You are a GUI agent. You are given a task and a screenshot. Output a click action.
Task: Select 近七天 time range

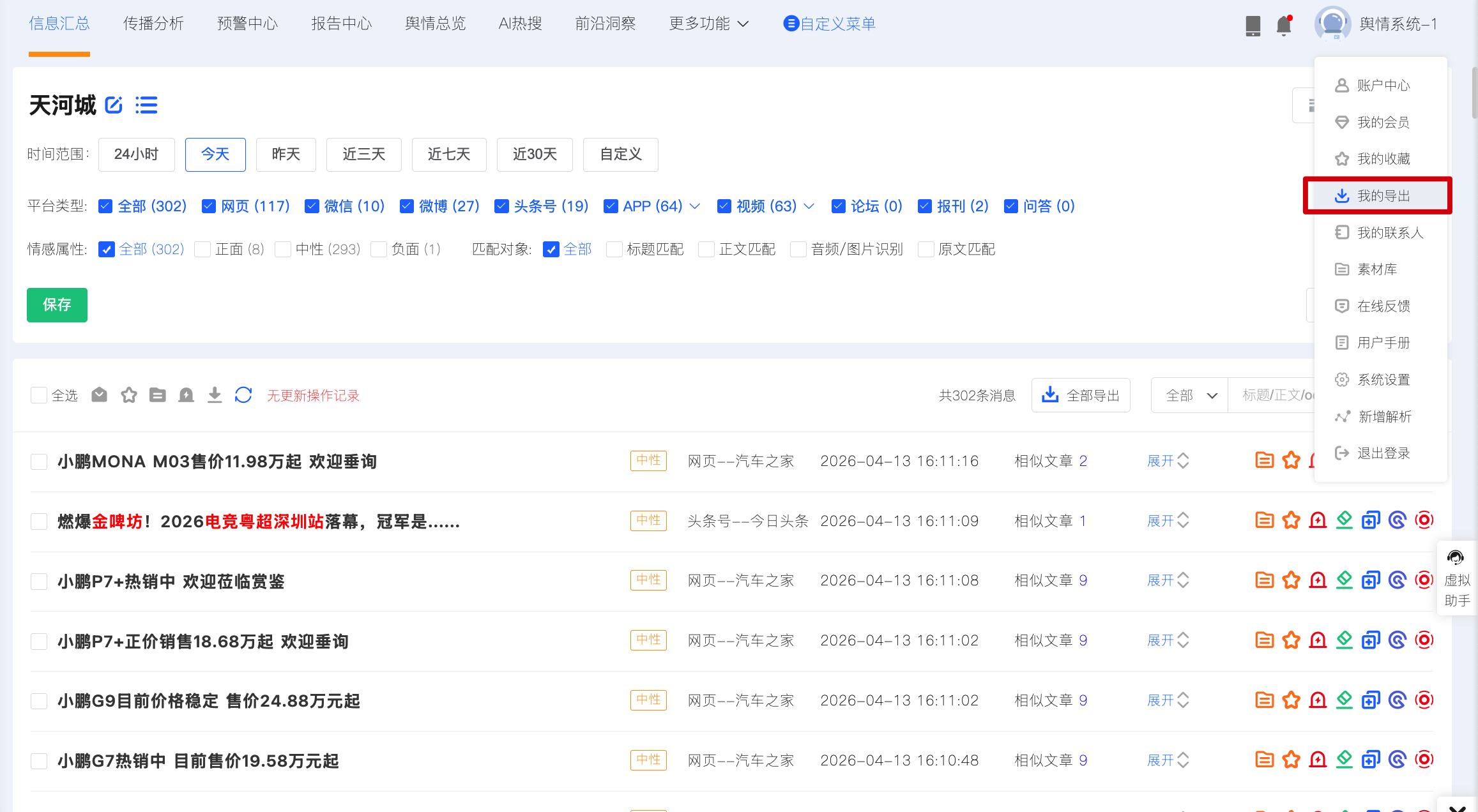click(x=449, y=154)
